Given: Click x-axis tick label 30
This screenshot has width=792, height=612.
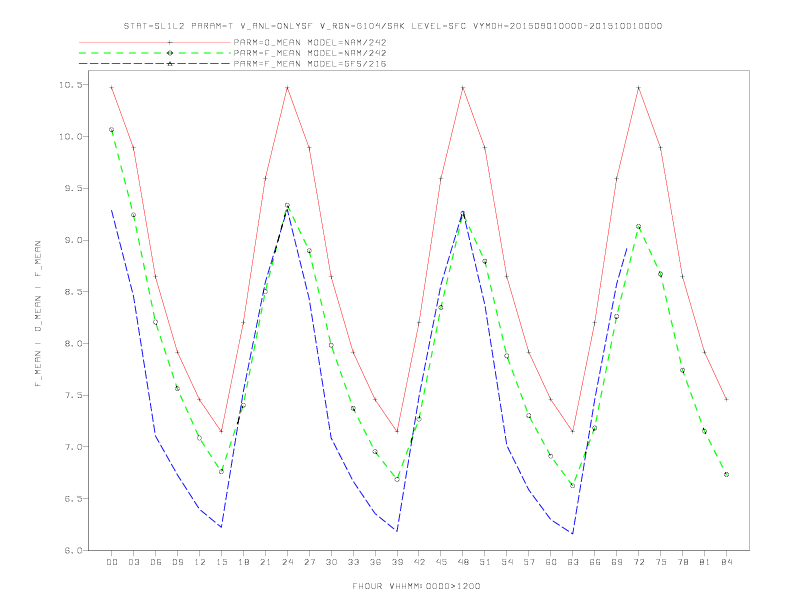Looking at the screenshot, I should [x=331, y=562].
